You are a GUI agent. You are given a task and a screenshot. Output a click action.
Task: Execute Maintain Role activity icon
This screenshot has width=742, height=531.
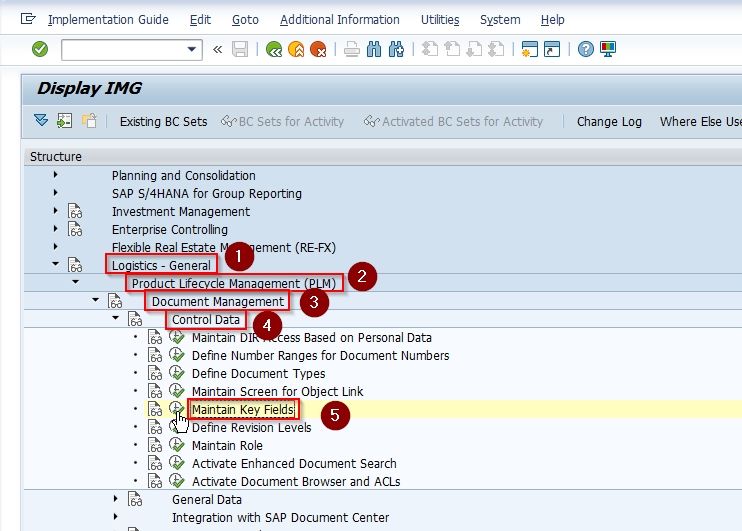tap(177, 444)
